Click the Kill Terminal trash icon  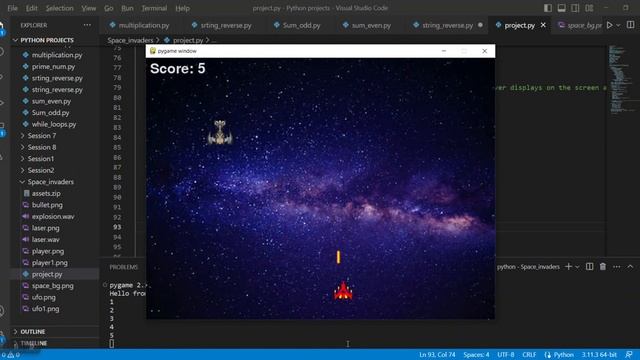(603, 267)
